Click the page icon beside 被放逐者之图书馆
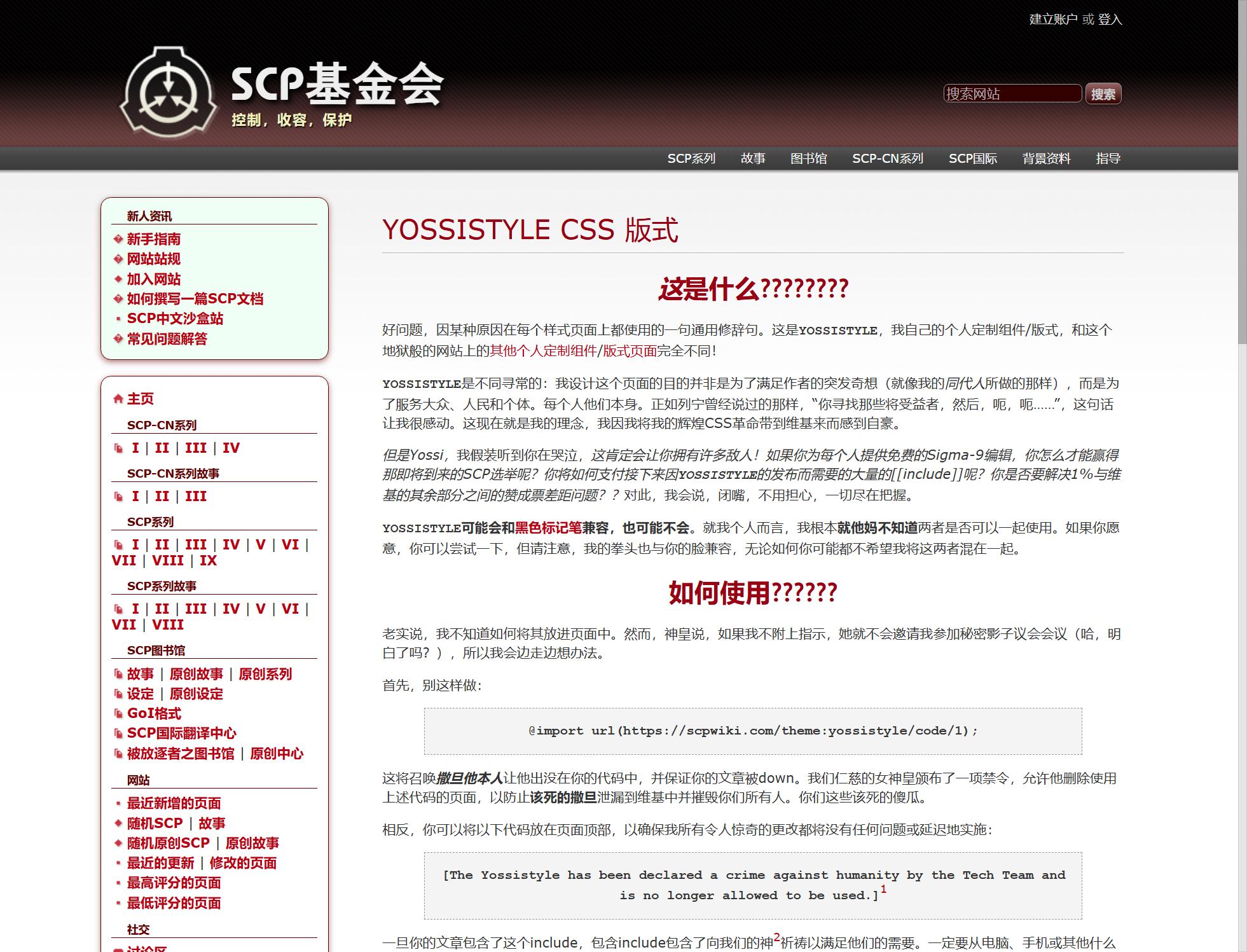Screen dimensions: 1247x952 pos(118,754)
